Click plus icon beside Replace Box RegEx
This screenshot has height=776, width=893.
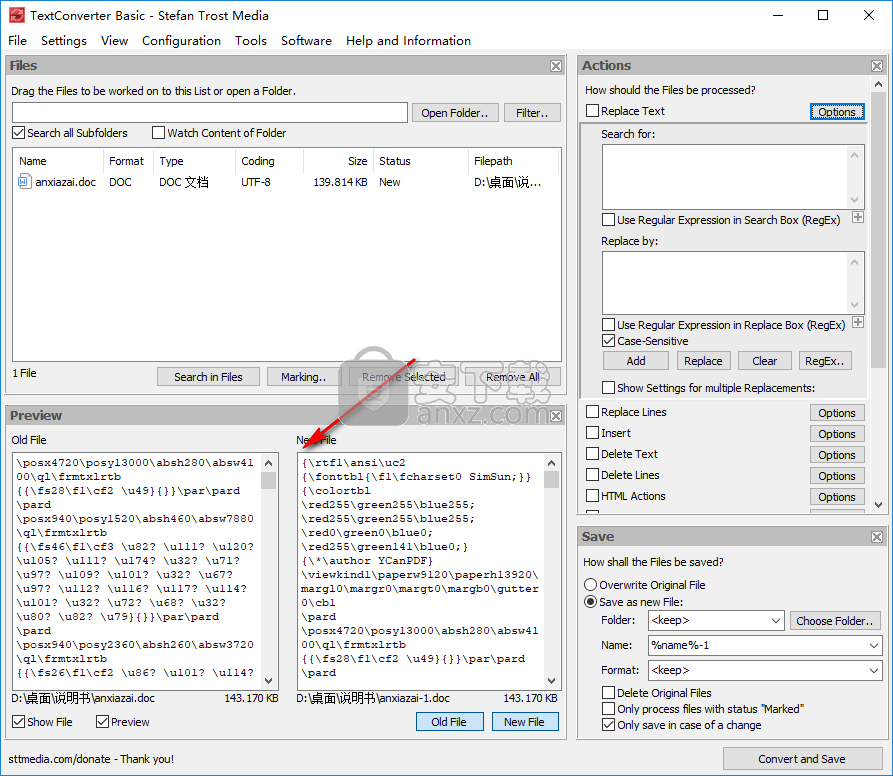[x=858, y=322]
